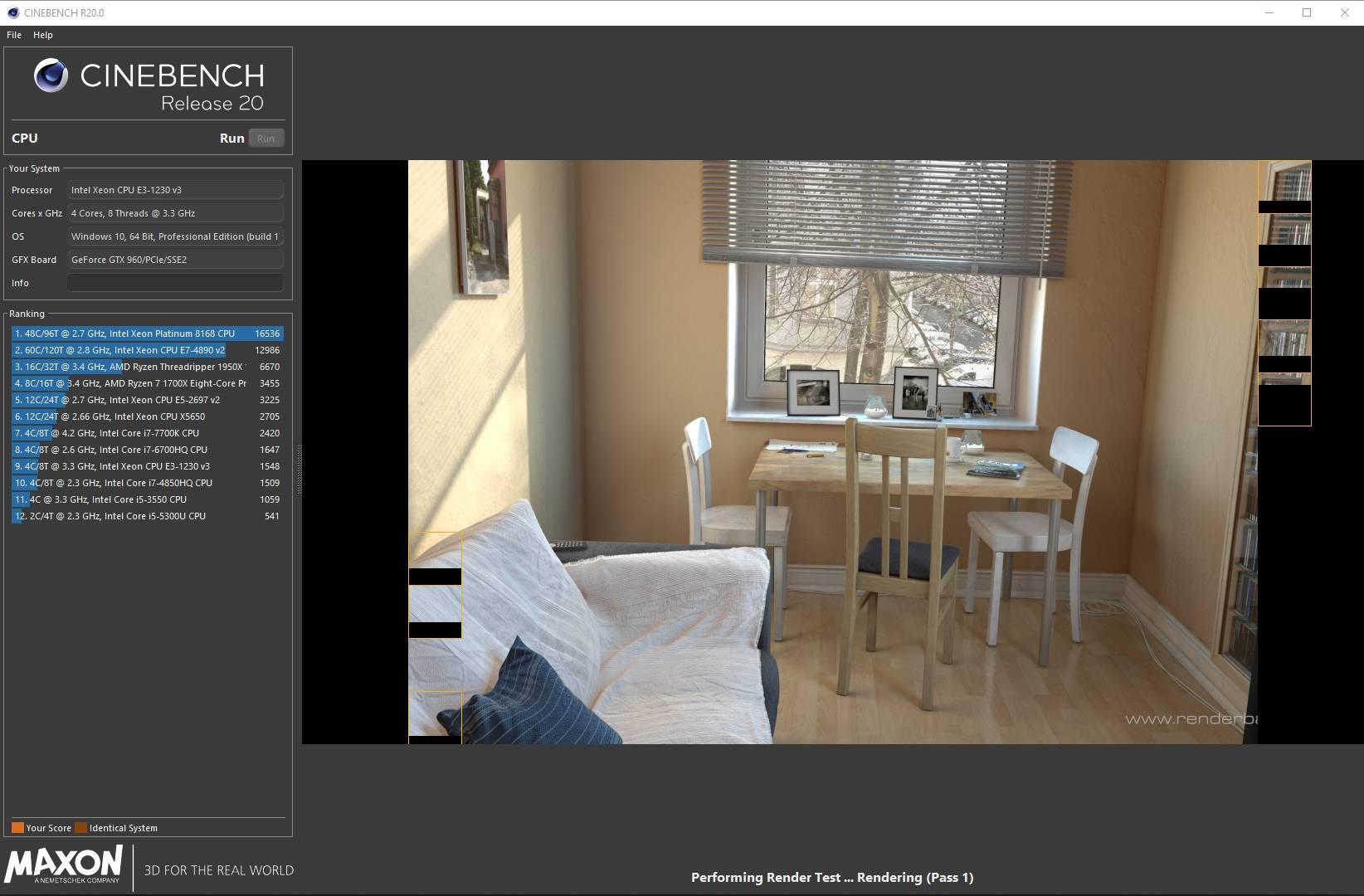Click the status text Performing Render Test
The width and height of the screenshot is (1364, 896).
click(832, 877)
